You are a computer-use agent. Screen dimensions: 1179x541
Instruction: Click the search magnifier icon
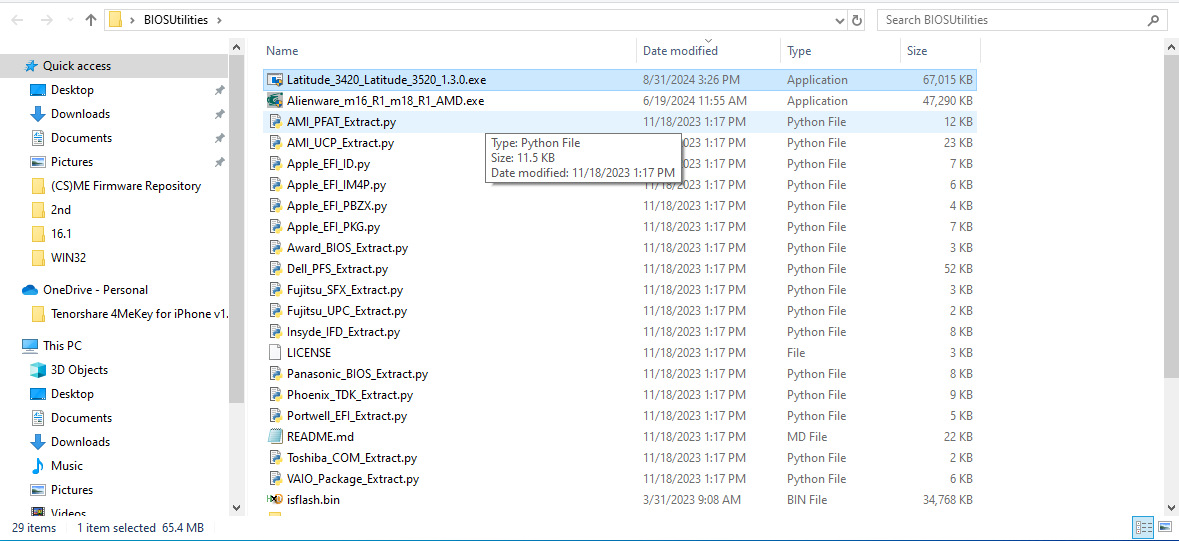[1152, 20]
